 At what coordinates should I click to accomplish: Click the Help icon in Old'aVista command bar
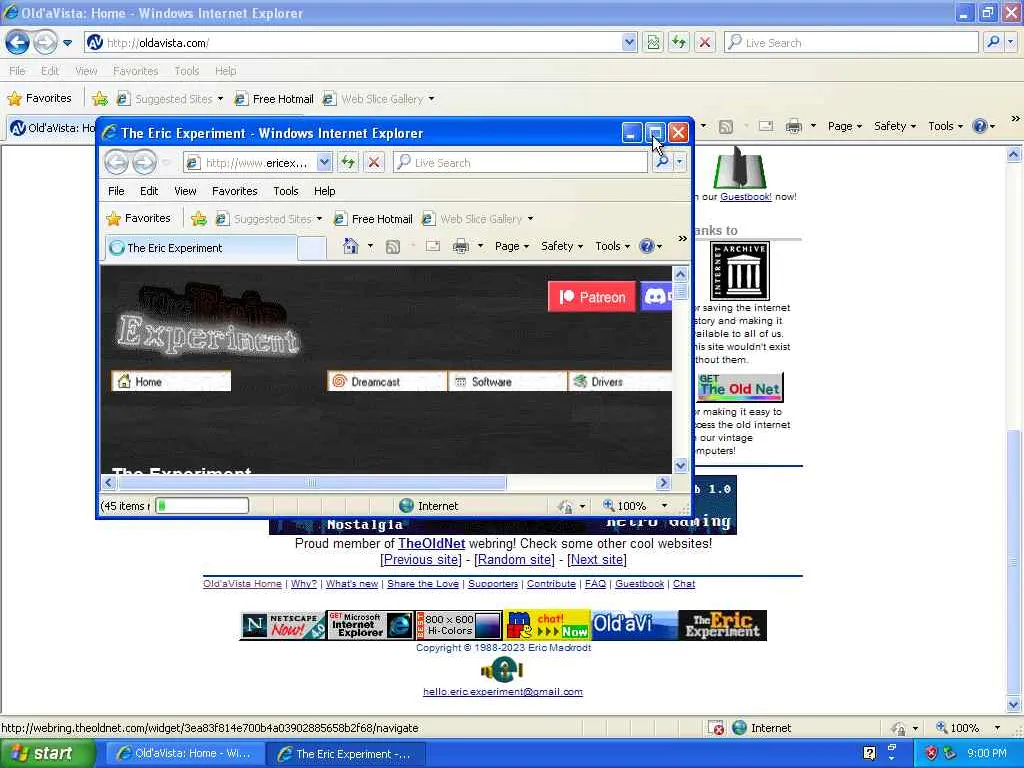coord(980,126)
